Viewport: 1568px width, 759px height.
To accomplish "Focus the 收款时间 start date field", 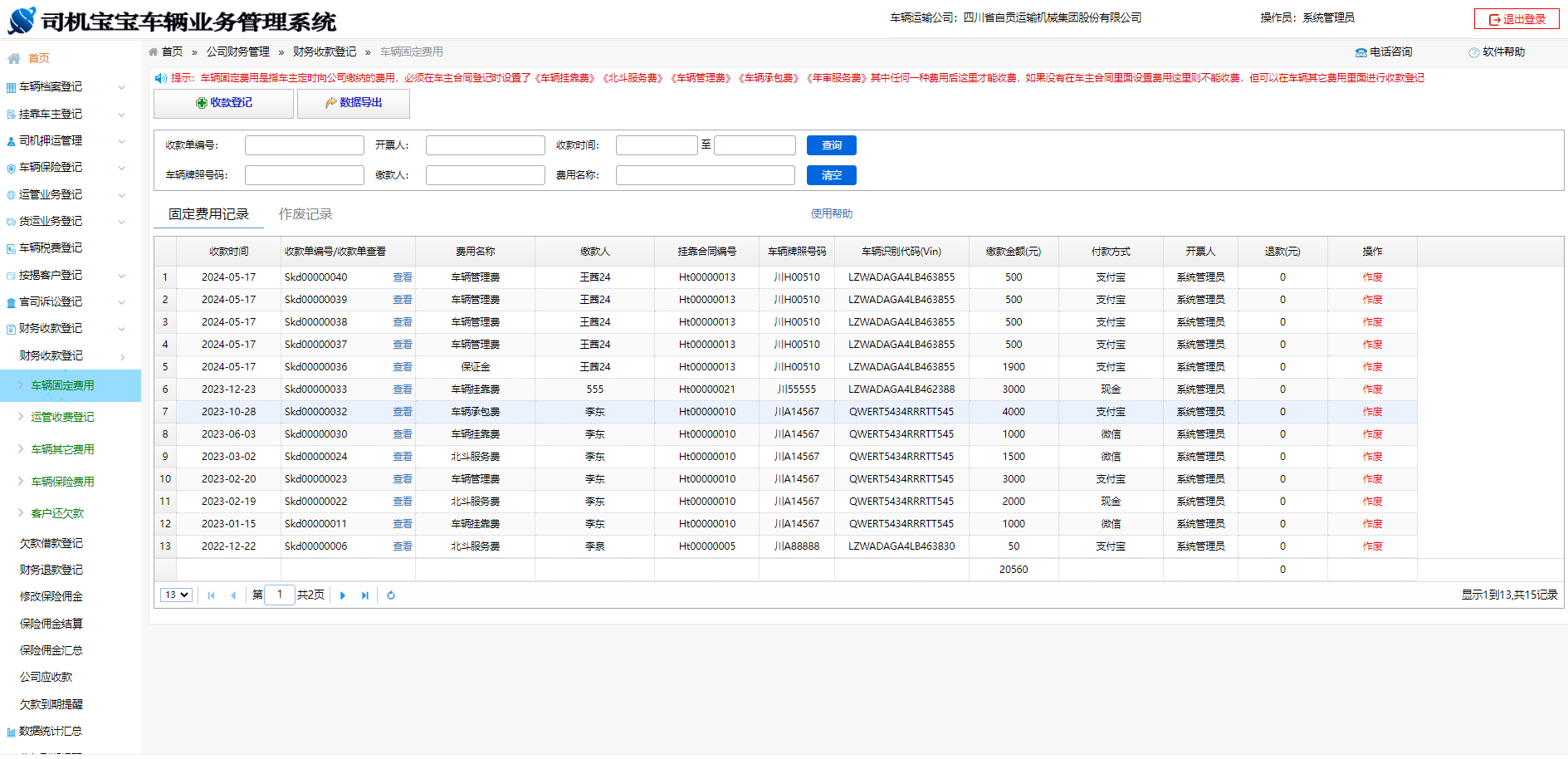I will pyautogui.click(x=657, y=145).
